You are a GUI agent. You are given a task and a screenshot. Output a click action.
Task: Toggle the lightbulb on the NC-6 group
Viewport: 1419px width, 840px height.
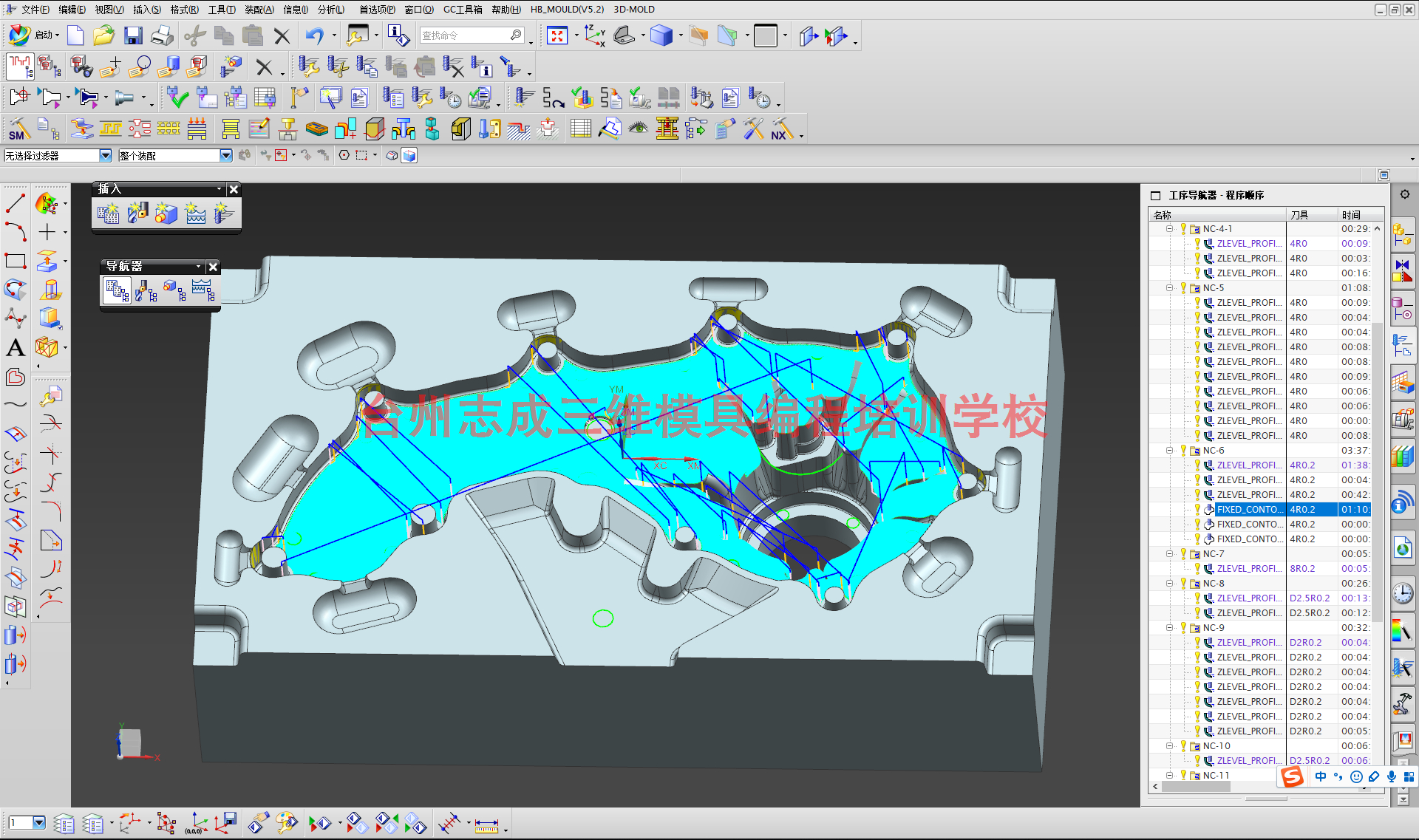(1183, 450)
